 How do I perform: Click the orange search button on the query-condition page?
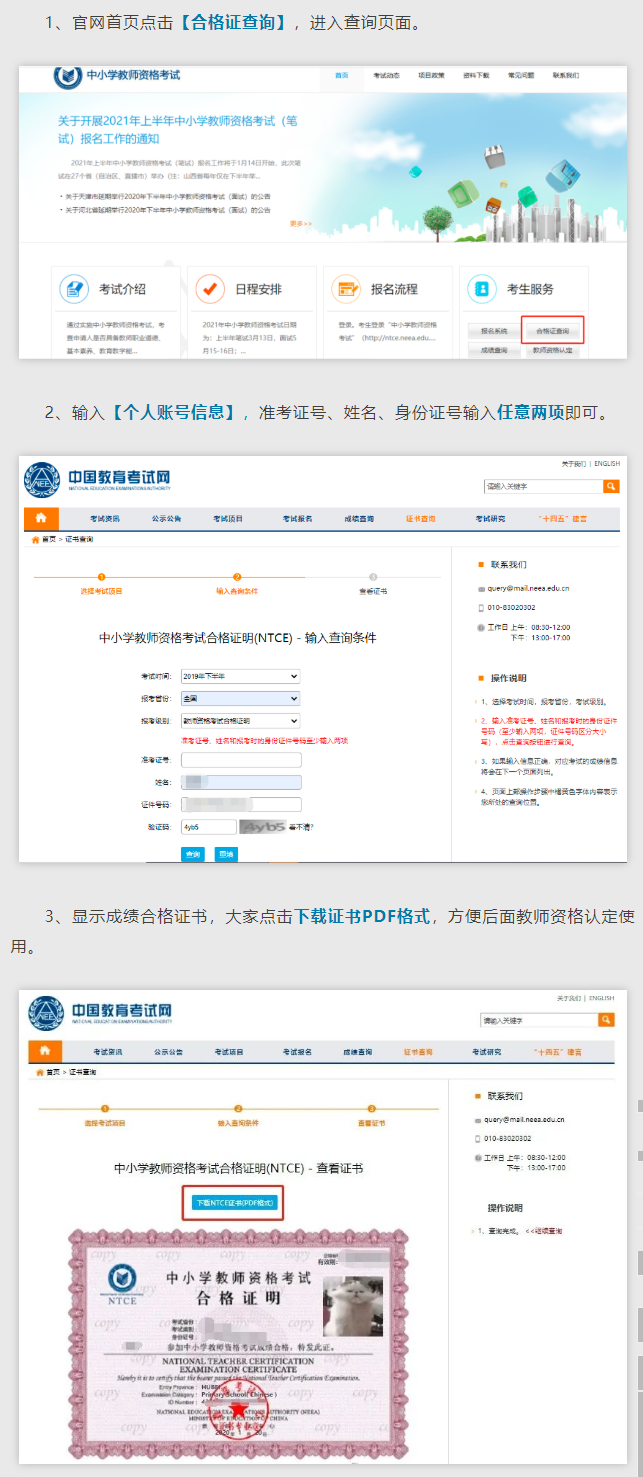[x=611, y=486]
